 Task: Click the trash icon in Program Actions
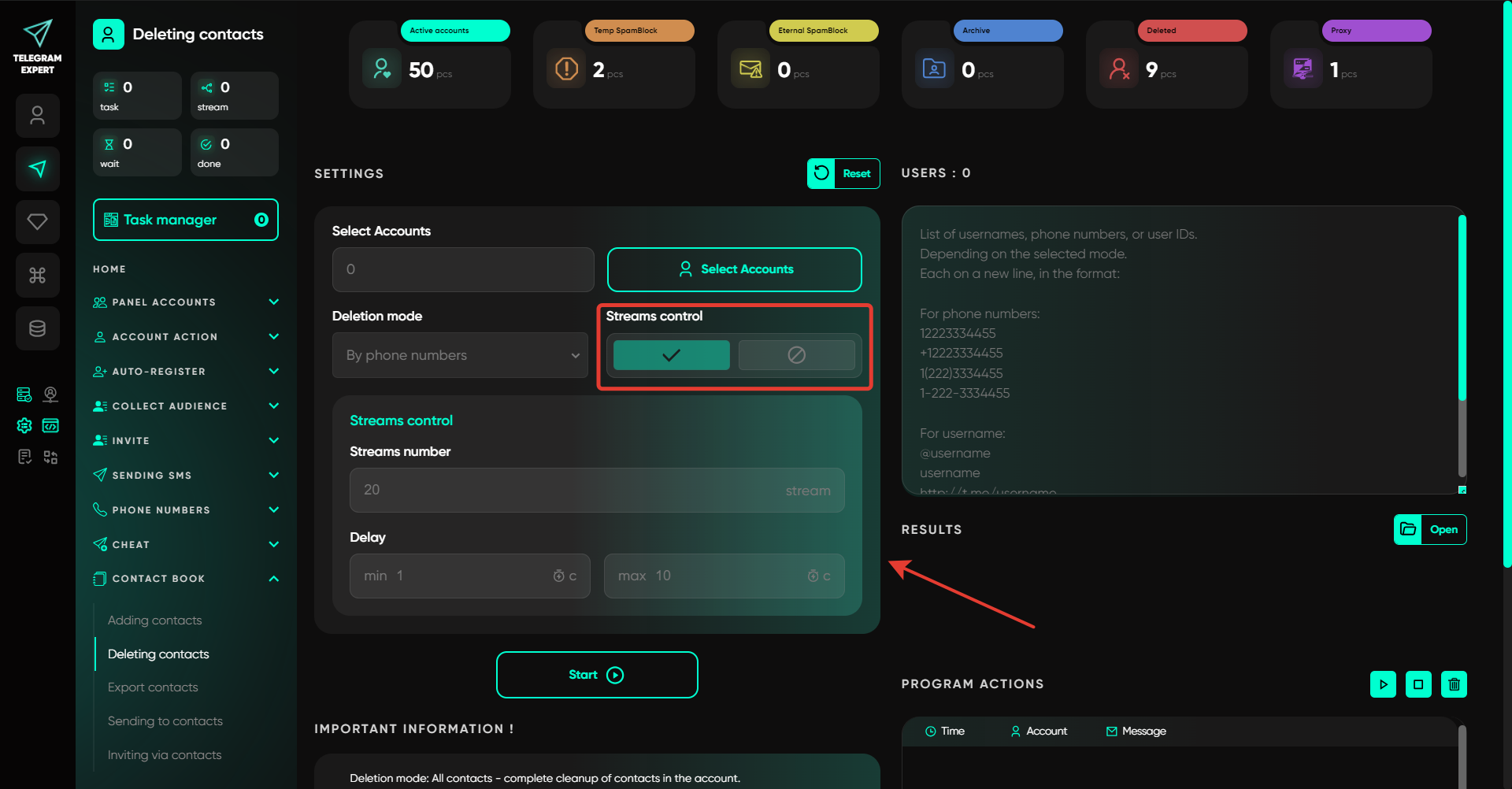[1454, 684]
